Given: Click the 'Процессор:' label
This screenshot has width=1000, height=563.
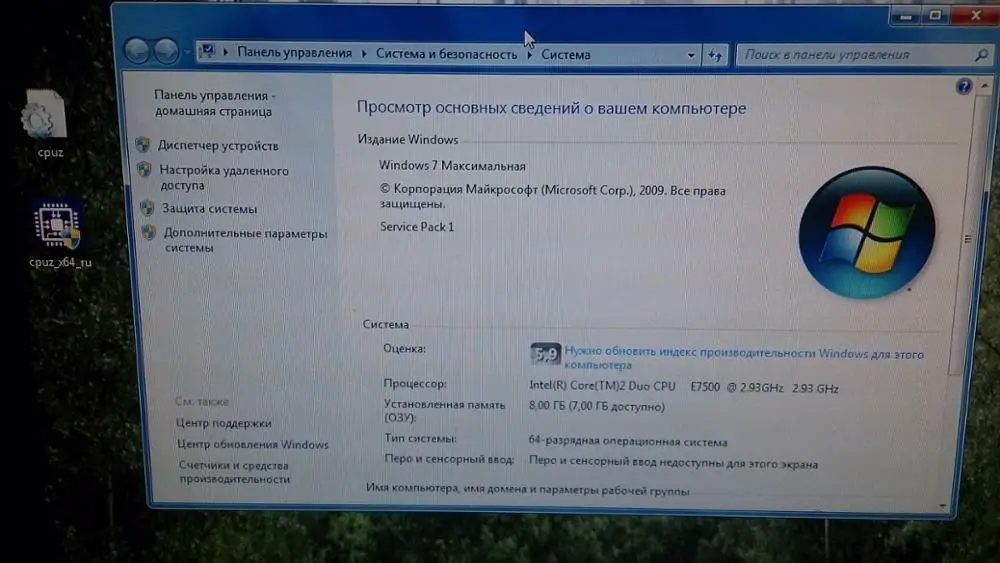Looking at the screenshot, I should 415,383.
